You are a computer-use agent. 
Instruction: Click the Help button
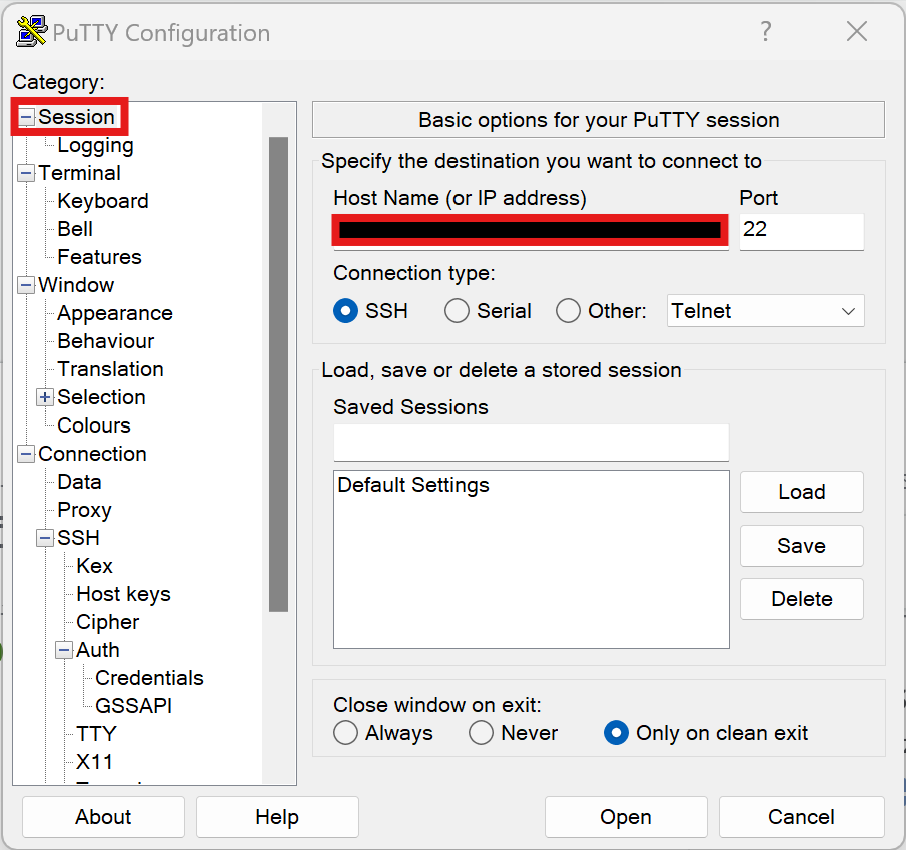(277, 816)
